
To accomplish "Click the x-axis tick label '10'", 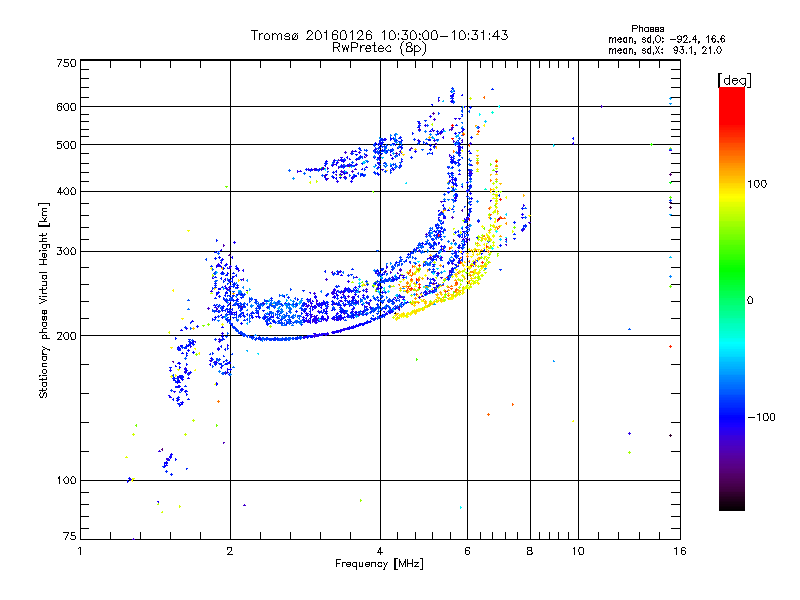I will point(578,551).
